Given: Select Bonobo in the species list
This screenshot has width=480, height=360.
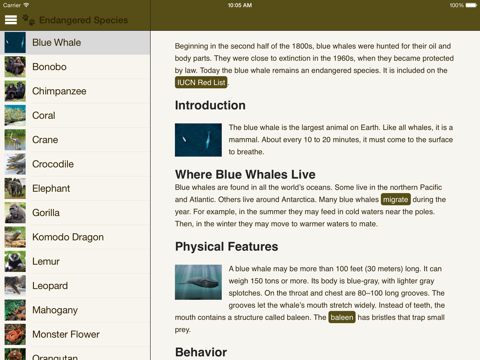Looking at the screenshot, I should tap(75, 67).
